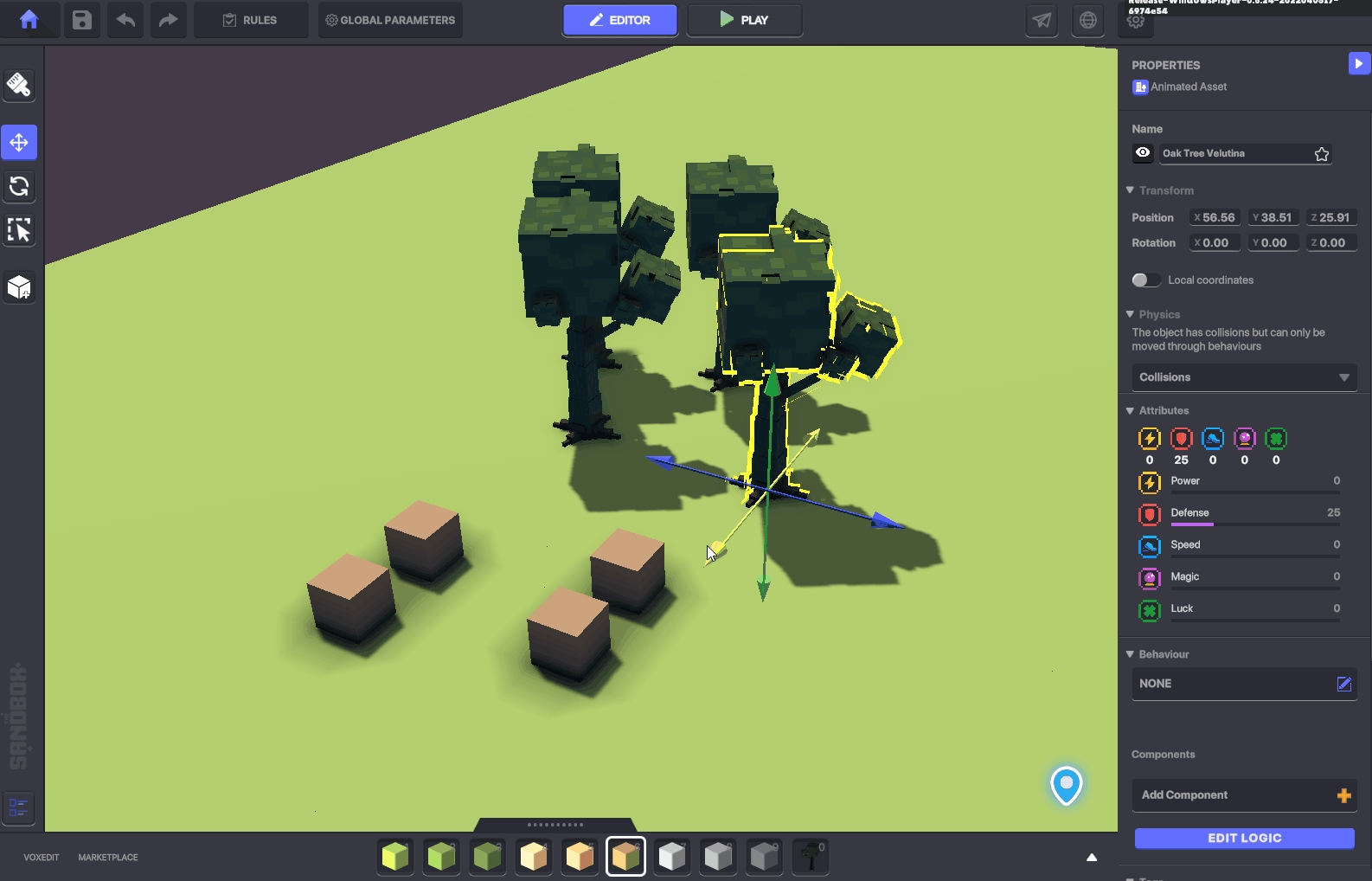Click the Redo arrow icon
This screenshot has height=881, width=1372.
tap(169, 20)
